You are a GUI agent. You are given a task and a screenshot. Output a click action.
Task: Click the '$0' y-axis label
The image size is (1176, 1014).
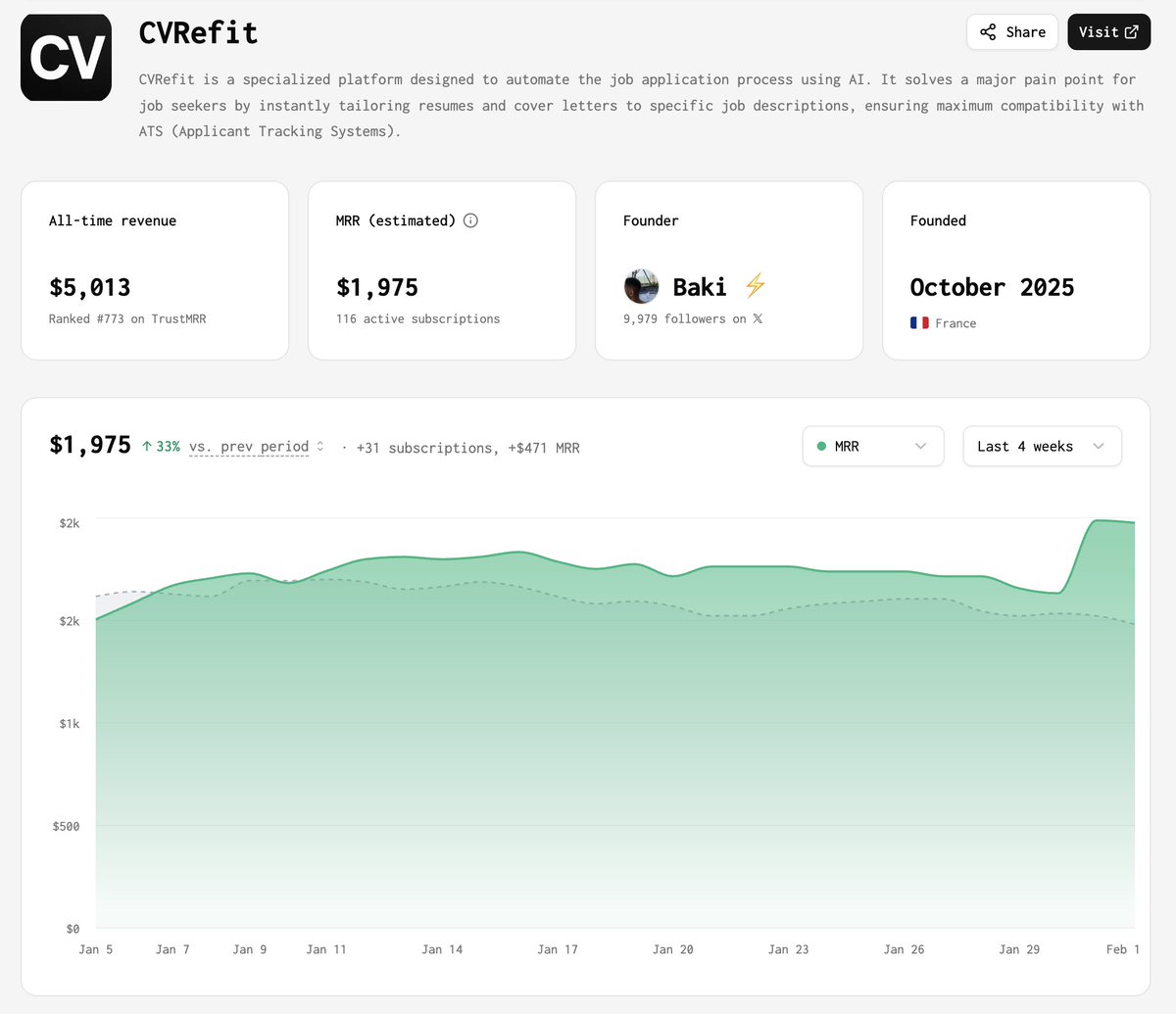tap(73, 929)
